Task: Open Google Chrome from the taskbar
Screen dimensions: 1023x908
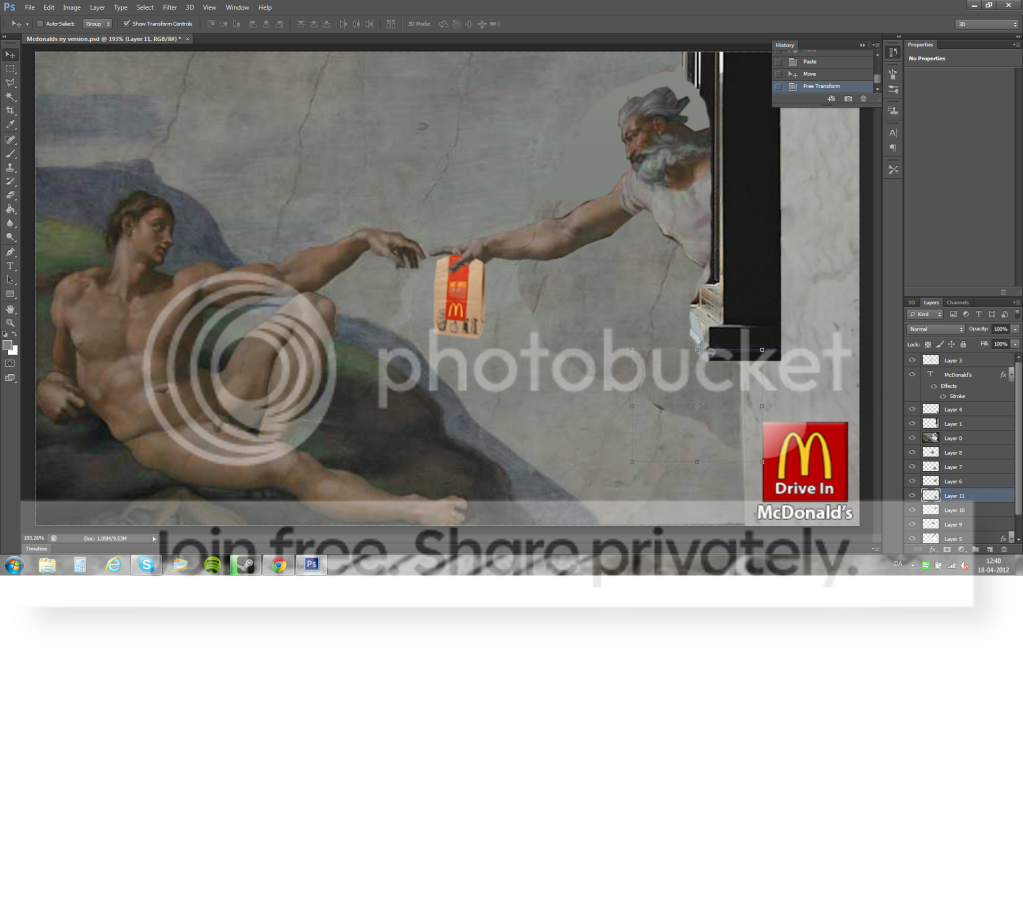Action: pyautogui.click(x=279, y=565)
